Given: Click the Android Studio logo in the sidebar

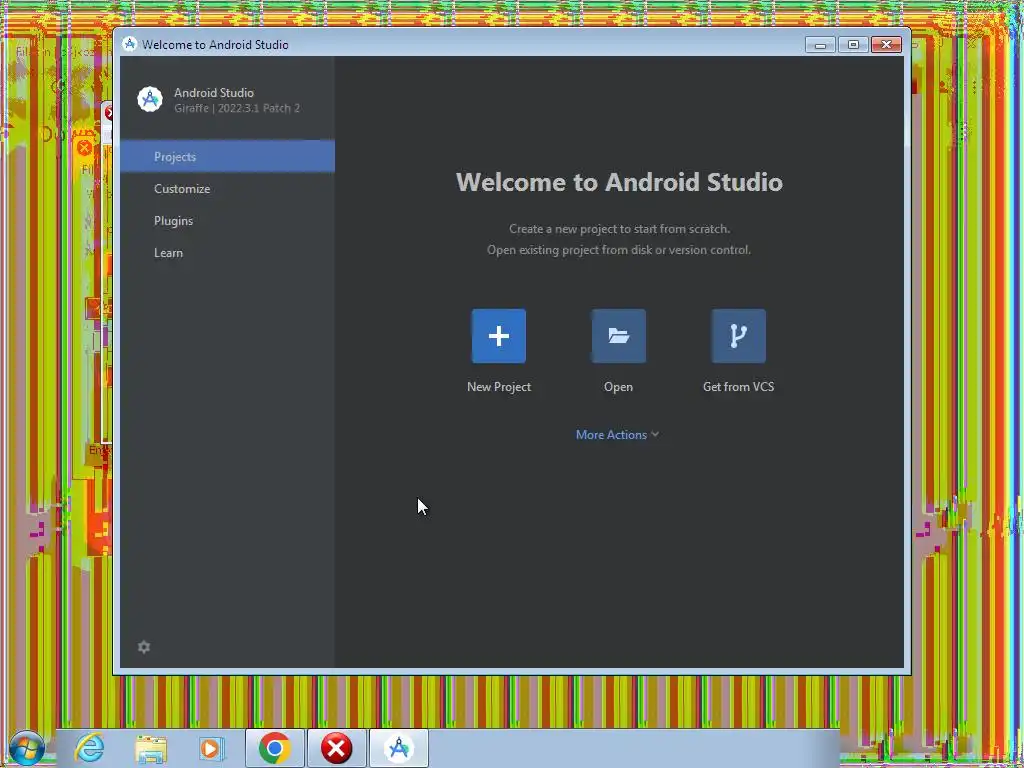Looking at the screenshot, I should (x=150, y=99).
